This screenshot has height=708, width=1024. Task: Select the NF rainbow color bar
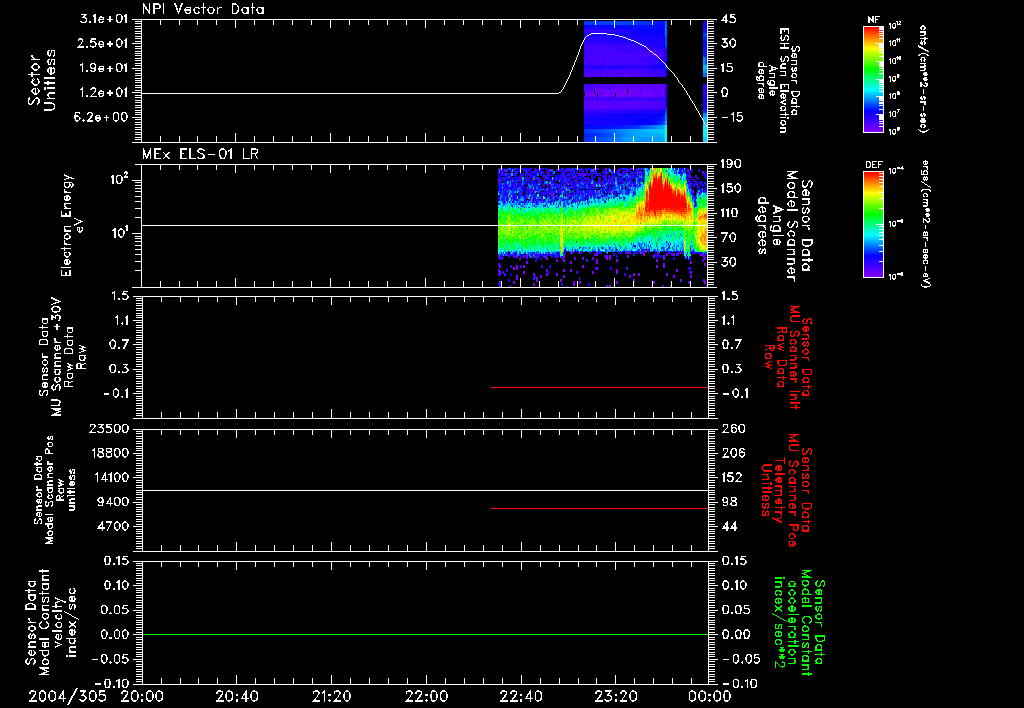click(874, 79)
